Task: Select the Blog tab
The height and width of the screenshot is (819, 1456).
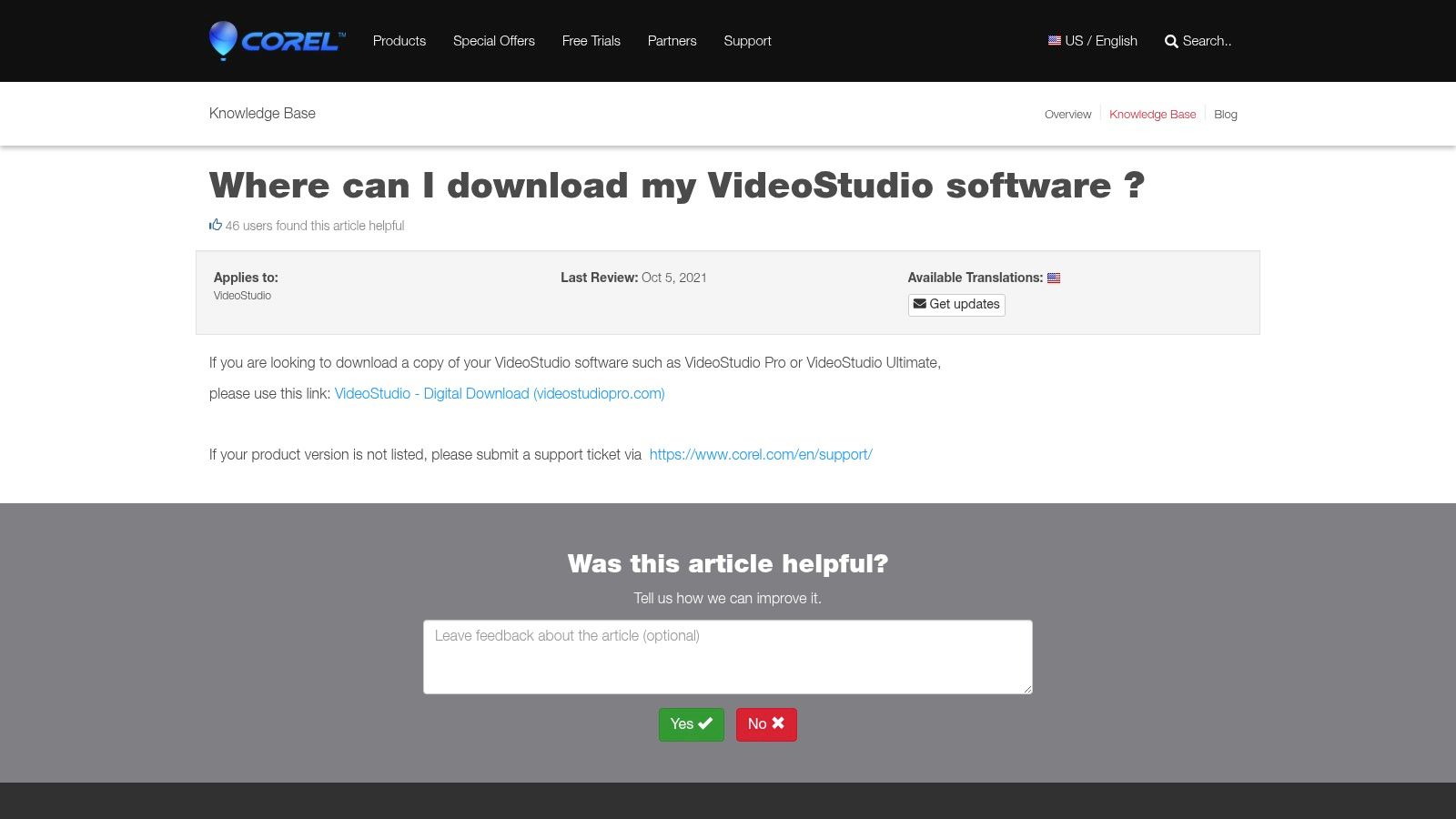Action: click(1225, 114)
